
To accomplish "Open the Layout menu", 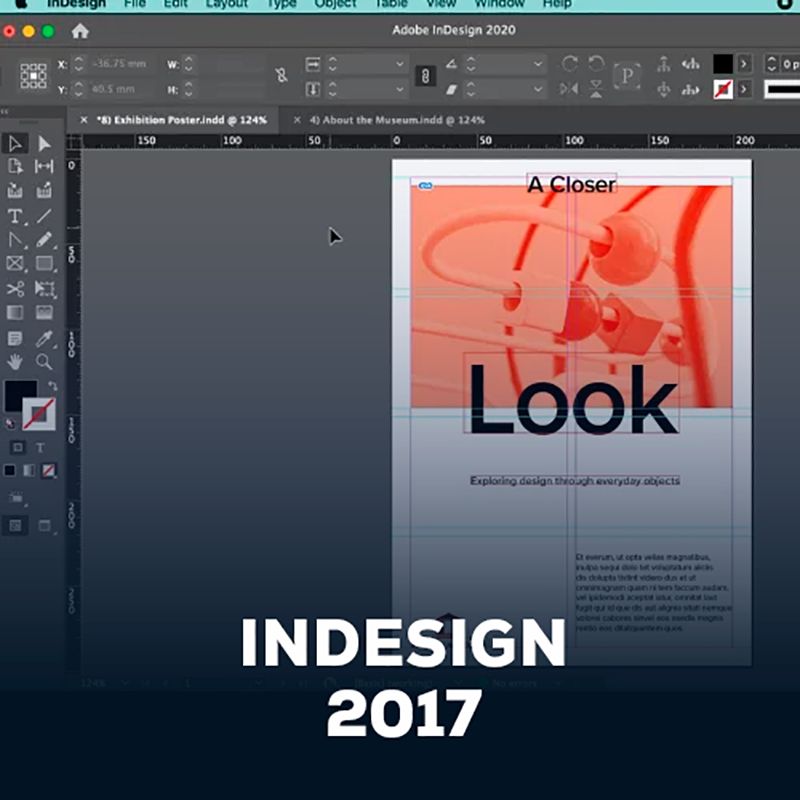I will (226, 4).
